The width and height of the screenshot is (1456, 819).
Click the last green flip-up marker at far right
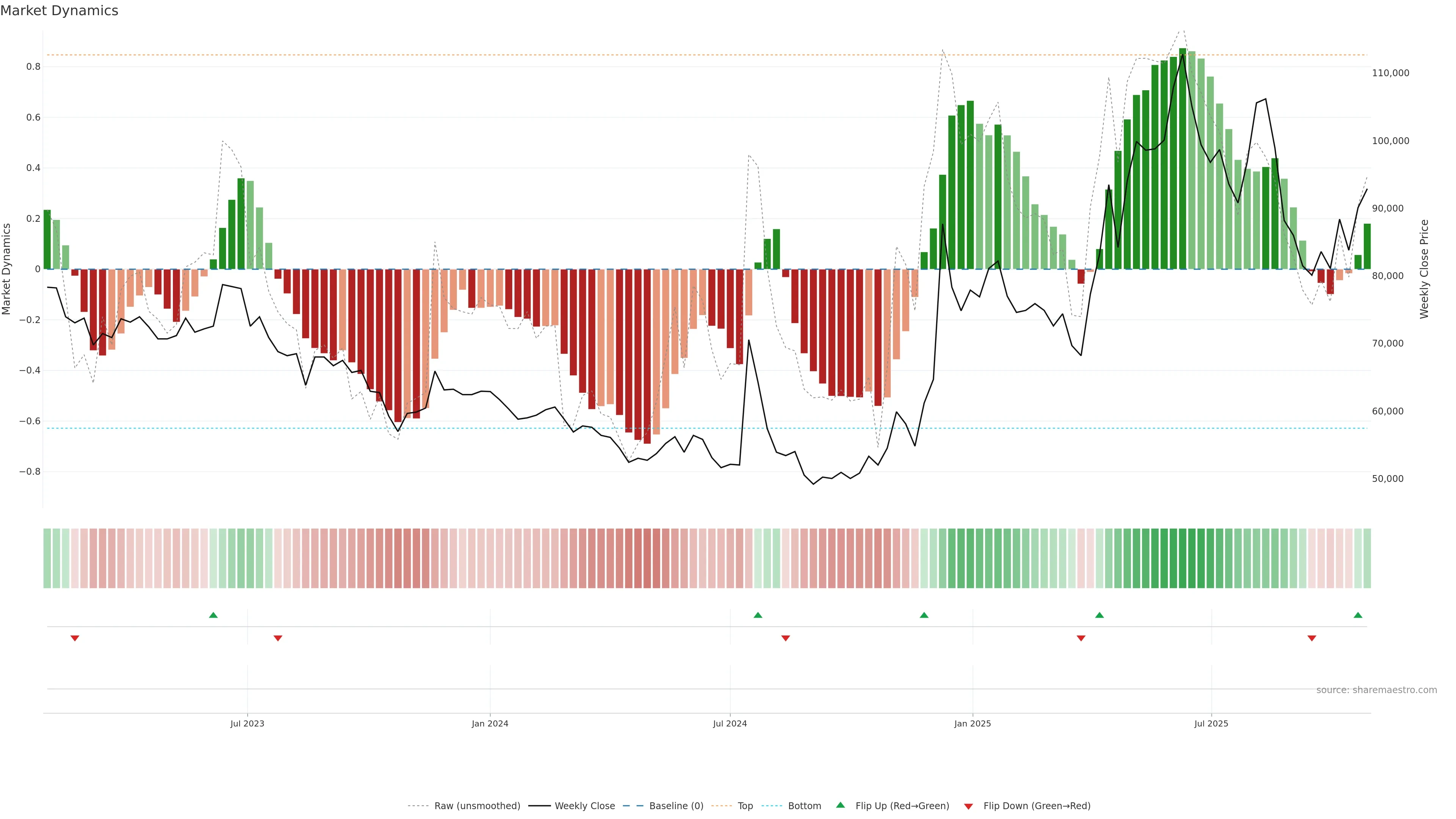click(1358, 615)
